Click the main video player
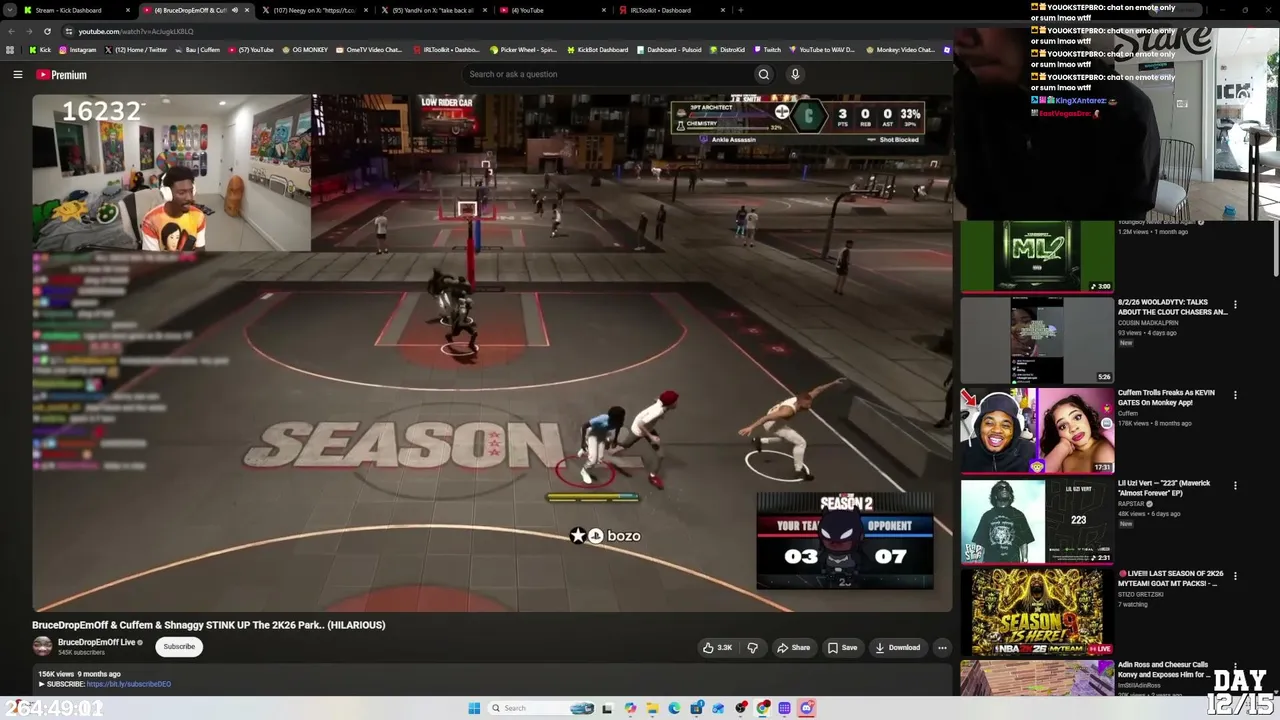 [x=492, y=353]
